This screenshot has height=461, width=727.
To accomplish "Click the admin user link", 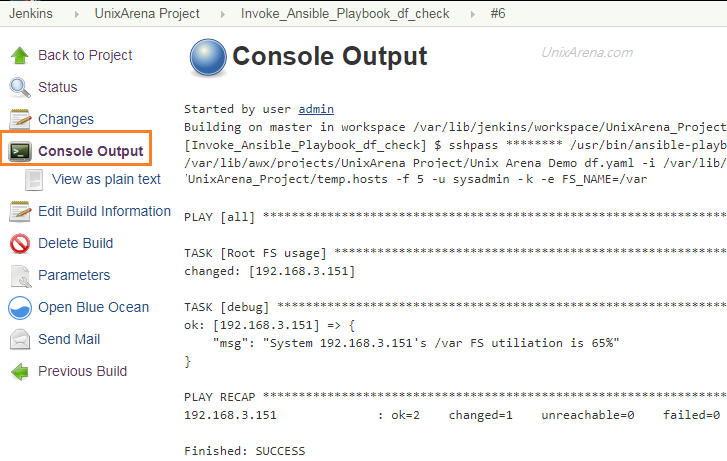I will (316, 109).
